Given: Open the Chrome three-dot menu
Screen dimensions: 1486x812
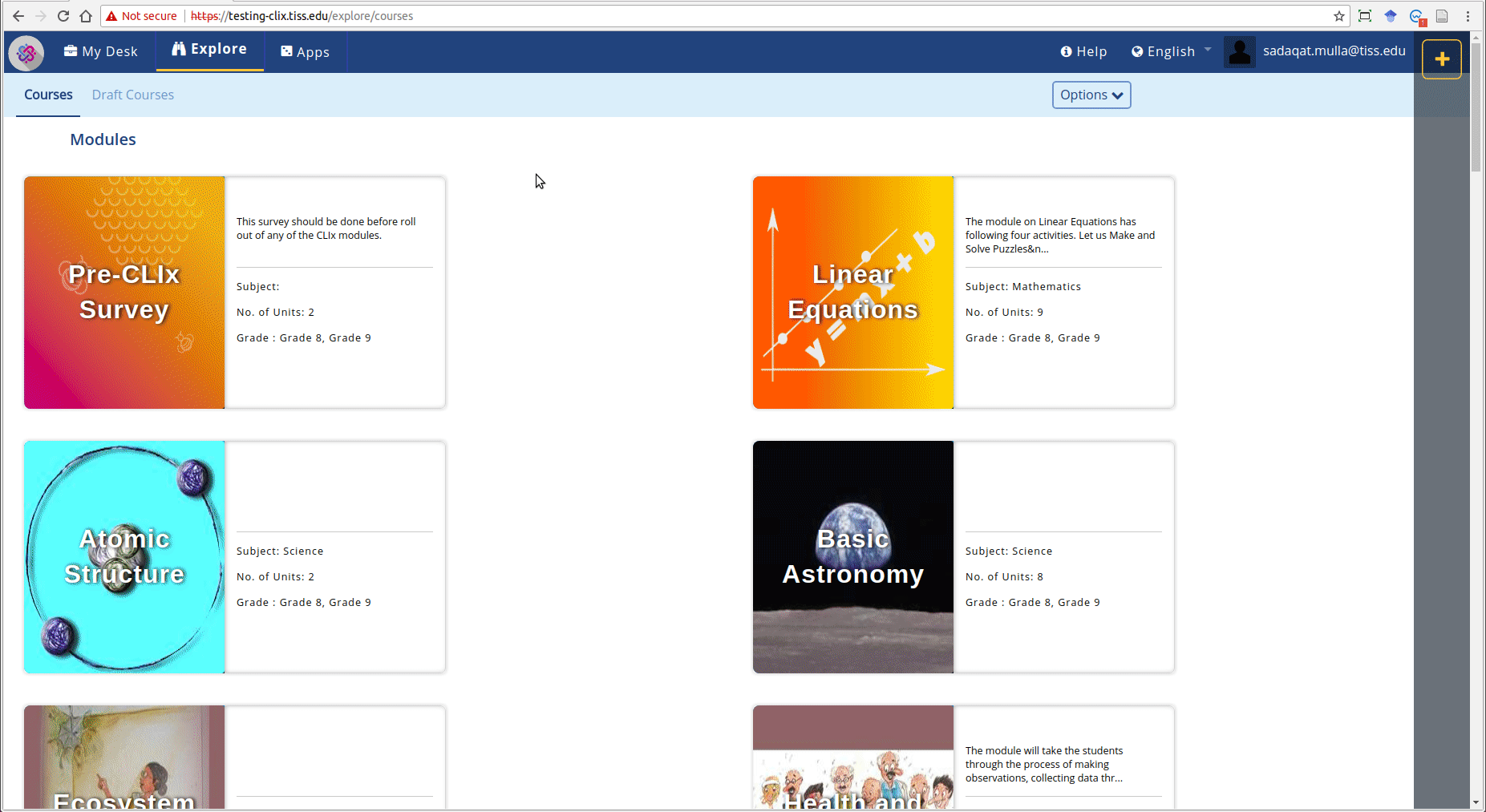Looking at the screenshot, I should (1468, 16).
